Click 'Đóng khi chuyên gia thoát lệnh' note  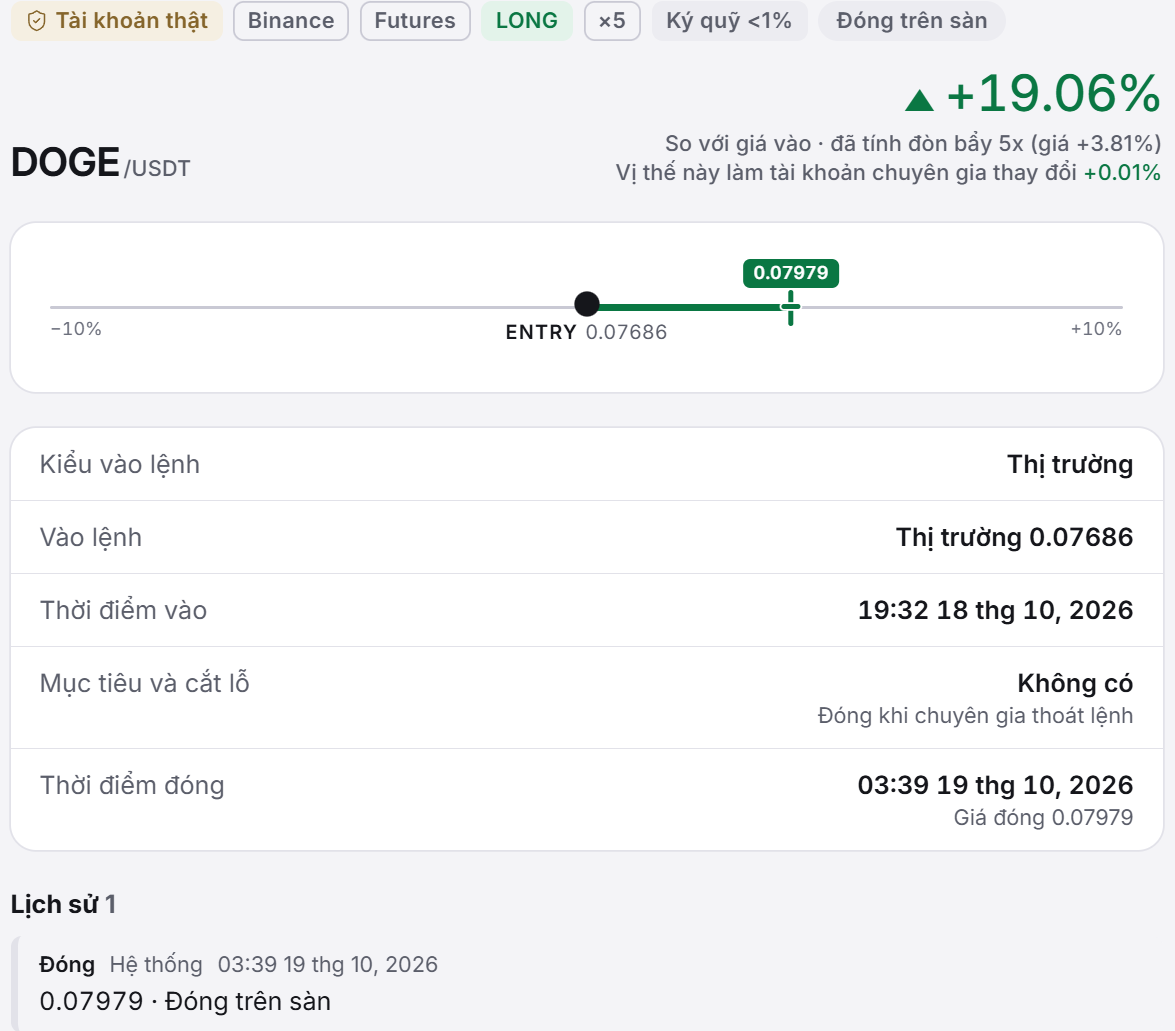(x=975, y=716)
